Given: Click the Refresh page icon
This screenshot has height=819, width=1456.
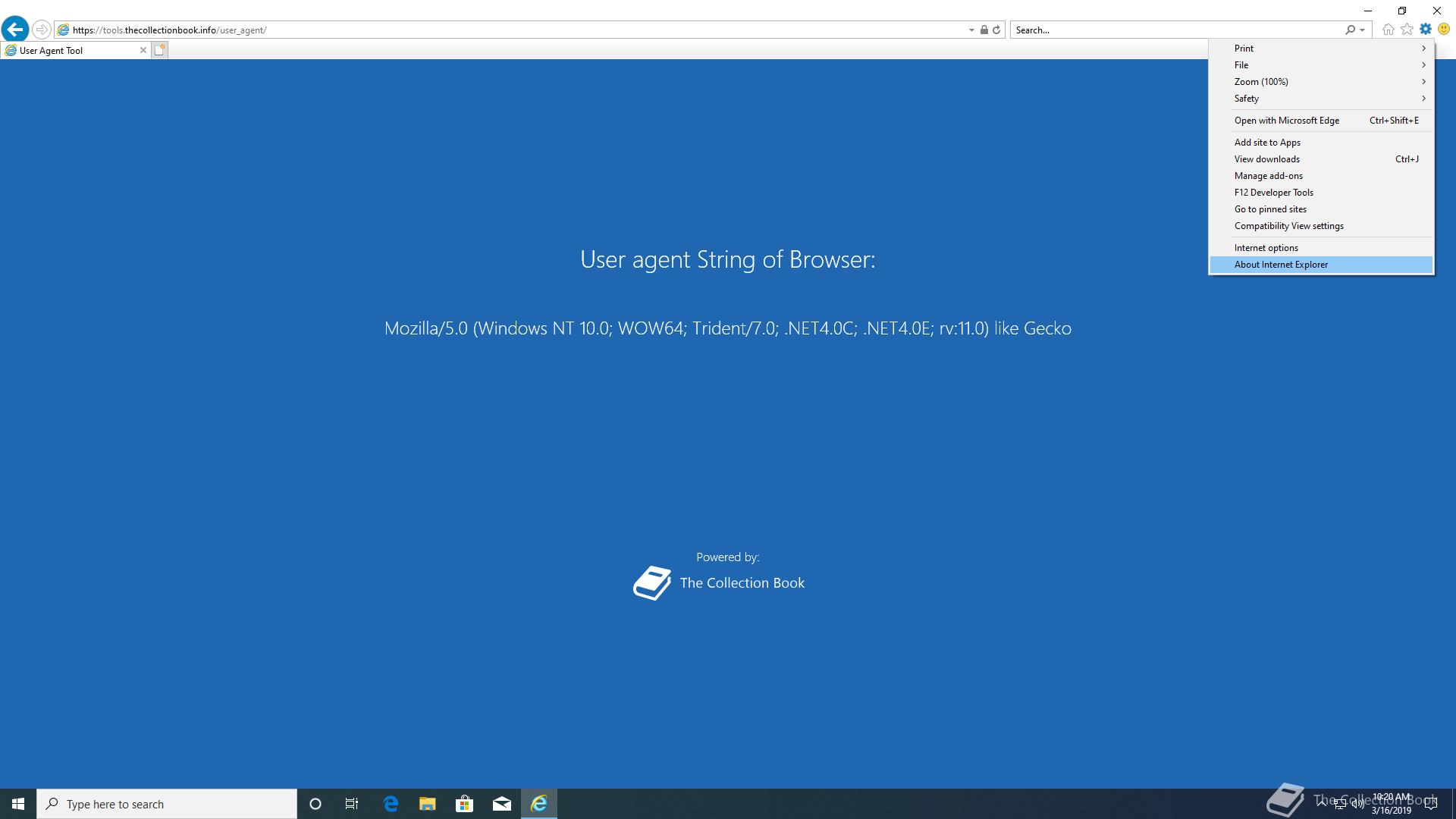Looking at the screenshot, I should pos(996,30).
